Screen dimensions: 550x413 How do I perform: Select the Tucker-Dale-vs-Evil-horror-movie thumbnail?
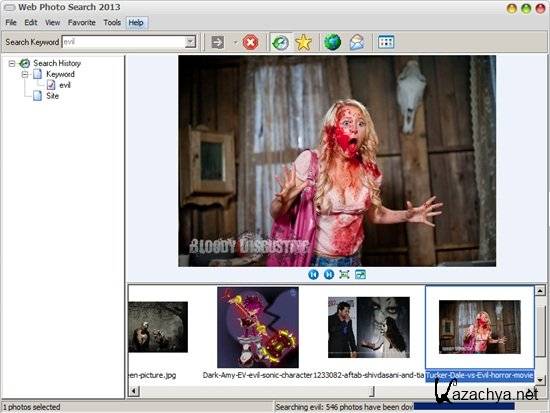coord(479,327)
